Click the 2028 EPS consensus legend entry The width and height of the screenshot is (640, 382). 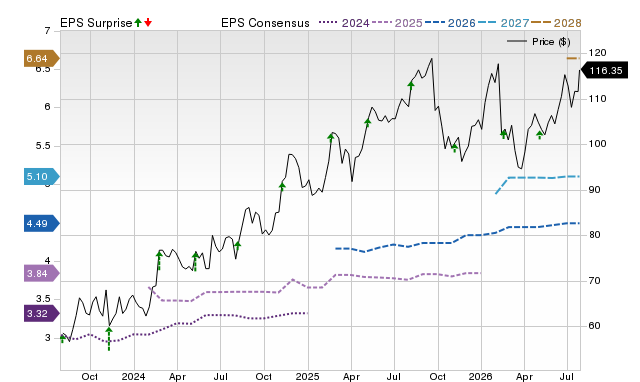[x=556, y=23]
